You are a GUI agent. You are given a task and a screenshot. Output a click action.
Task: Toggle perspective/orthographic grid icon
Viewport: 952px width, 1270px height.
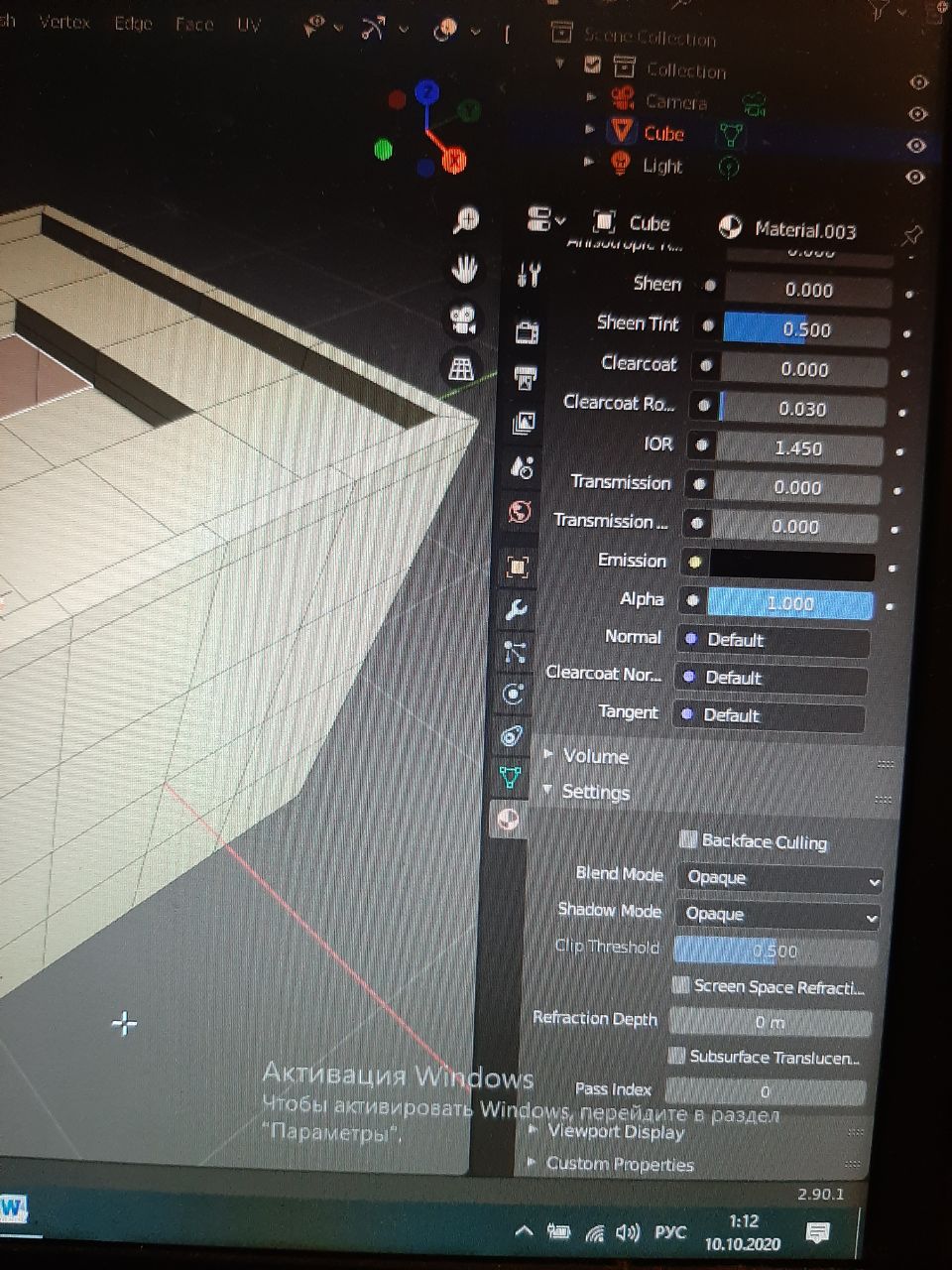tap(461, 368)
